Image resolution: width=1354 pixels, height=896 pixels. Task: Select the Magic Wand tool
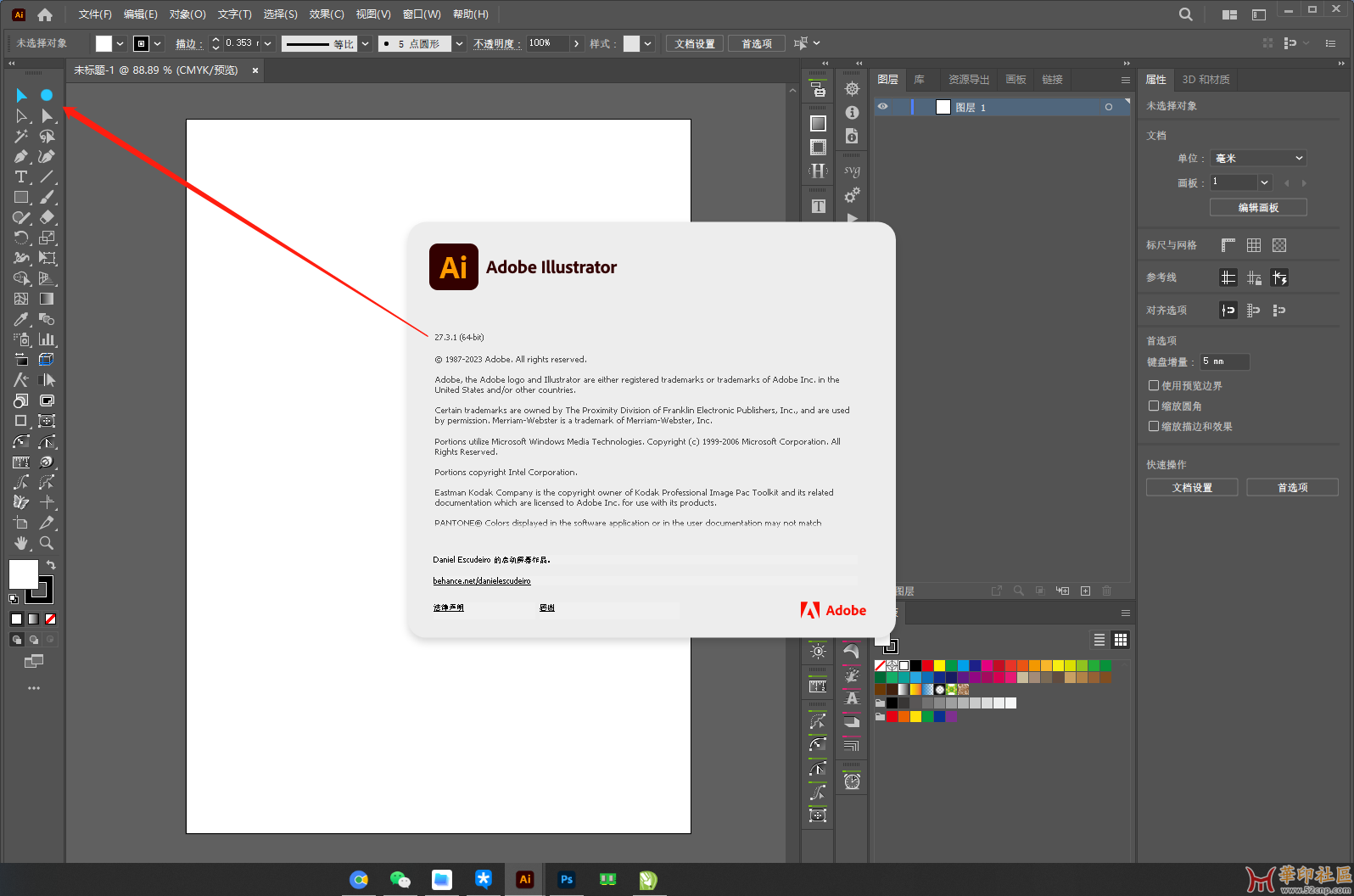click(21, 136)
